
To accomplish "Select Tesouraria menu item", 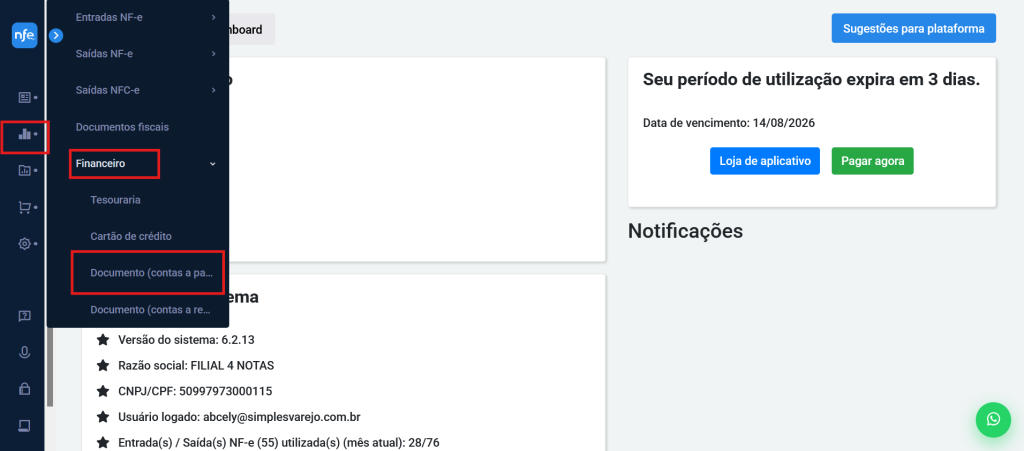I will 116,200.
